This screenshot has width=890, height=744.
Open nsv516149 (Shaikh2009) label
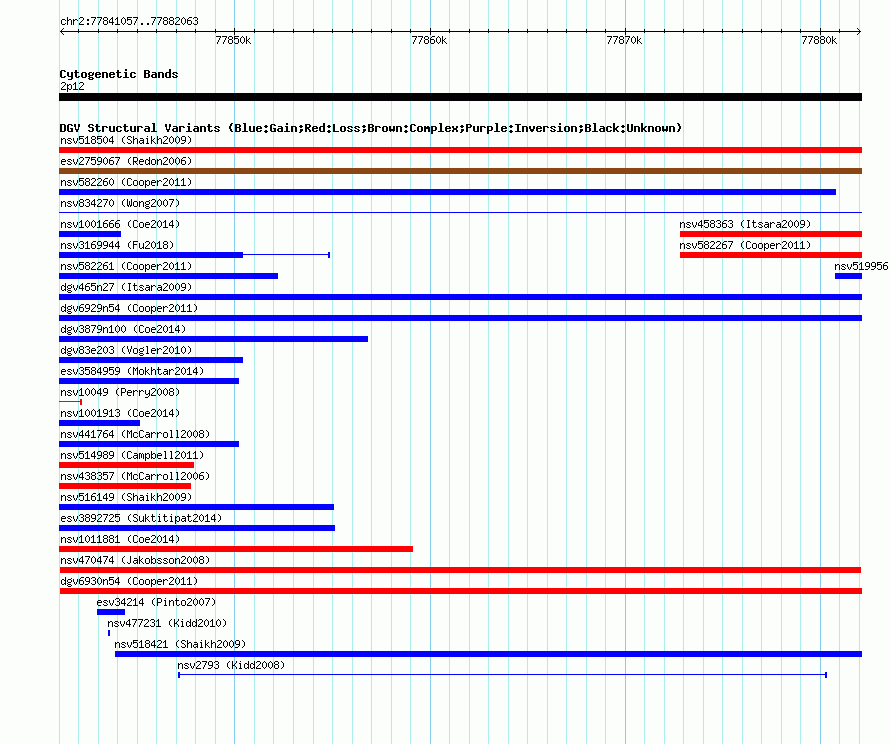[x=126, y=497]
